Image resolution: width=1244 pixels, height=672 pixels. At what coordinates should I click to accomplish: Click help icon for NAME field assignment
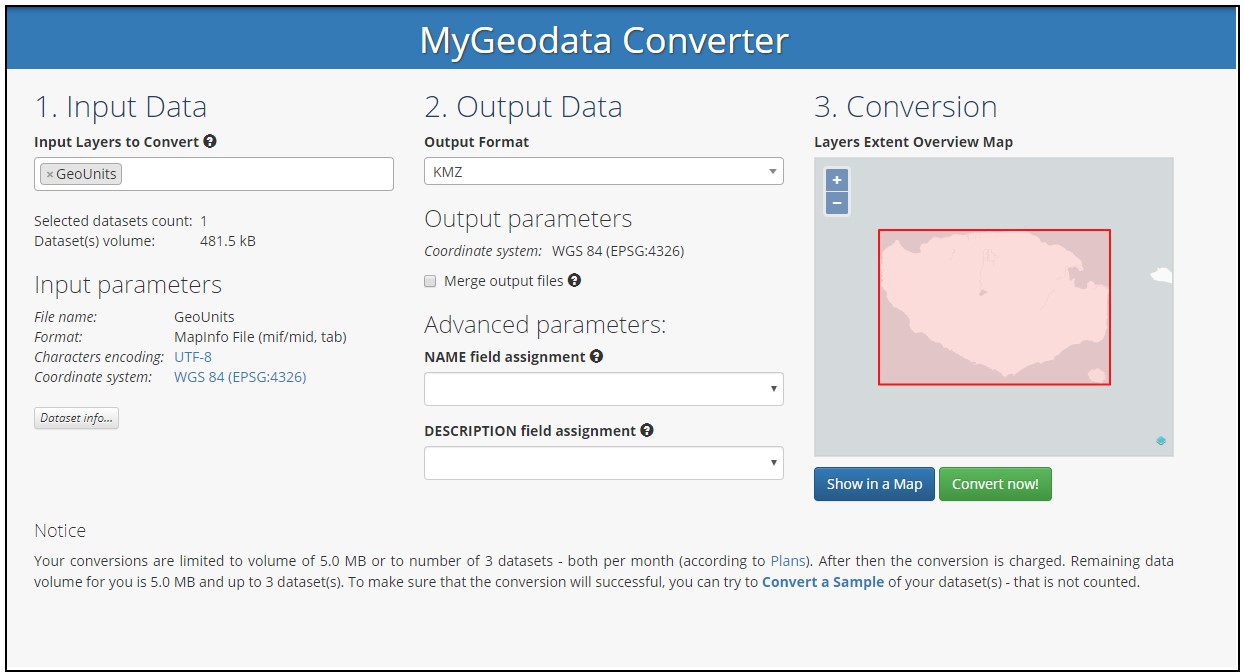coord(597,356)
